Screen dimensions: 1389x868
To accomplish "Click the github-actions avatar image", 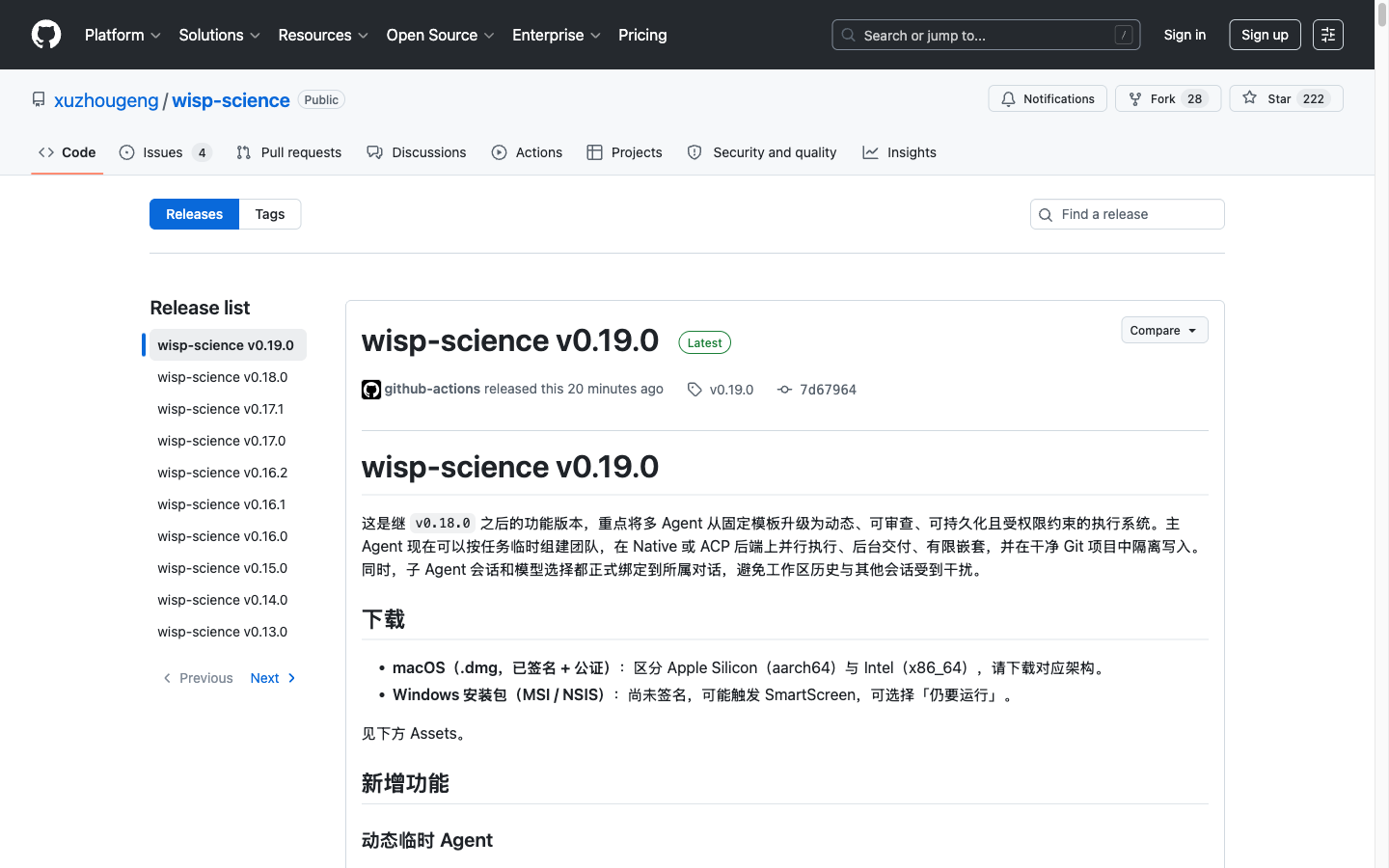I will [x=371, y=390].
